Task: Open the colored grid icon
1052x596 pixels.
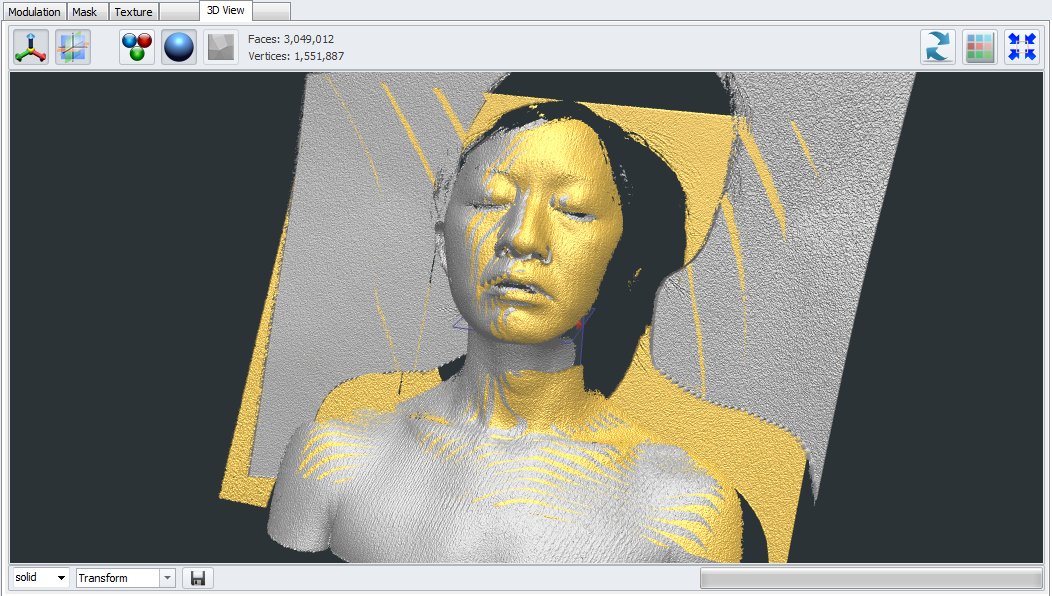Action: click(980, 48)
